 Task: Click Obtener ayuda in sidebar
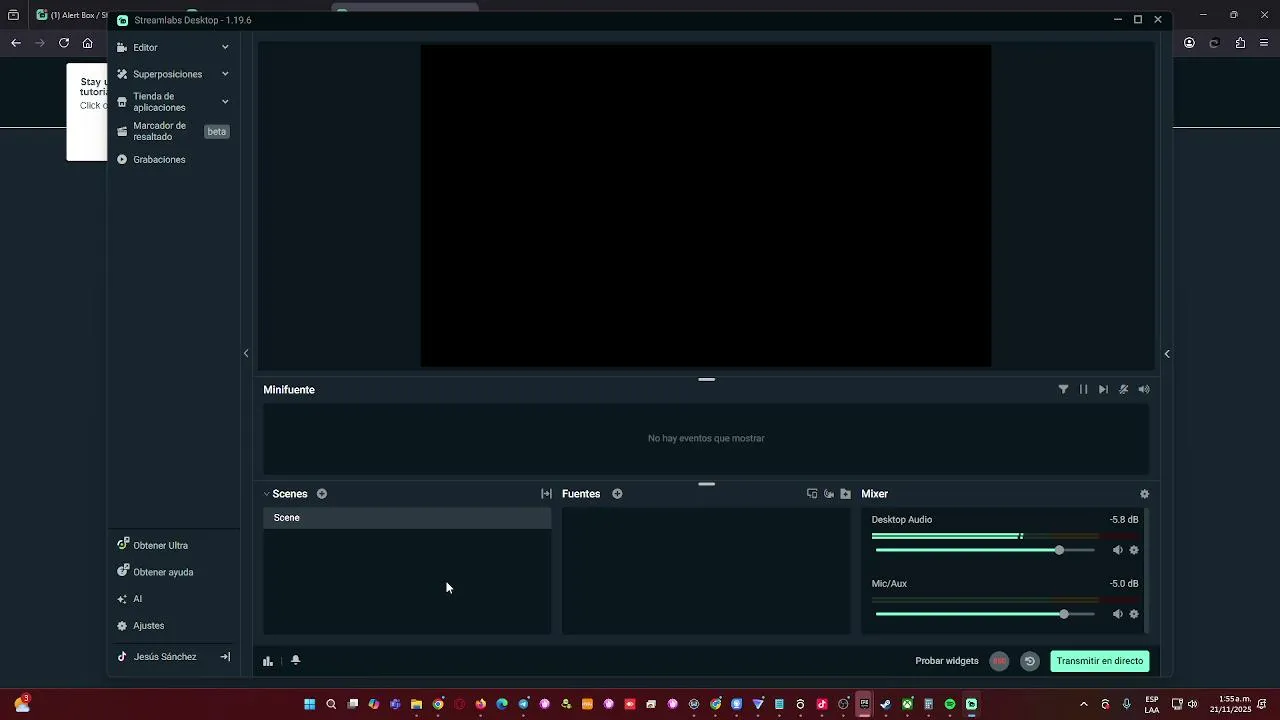[x=163, y=572]
